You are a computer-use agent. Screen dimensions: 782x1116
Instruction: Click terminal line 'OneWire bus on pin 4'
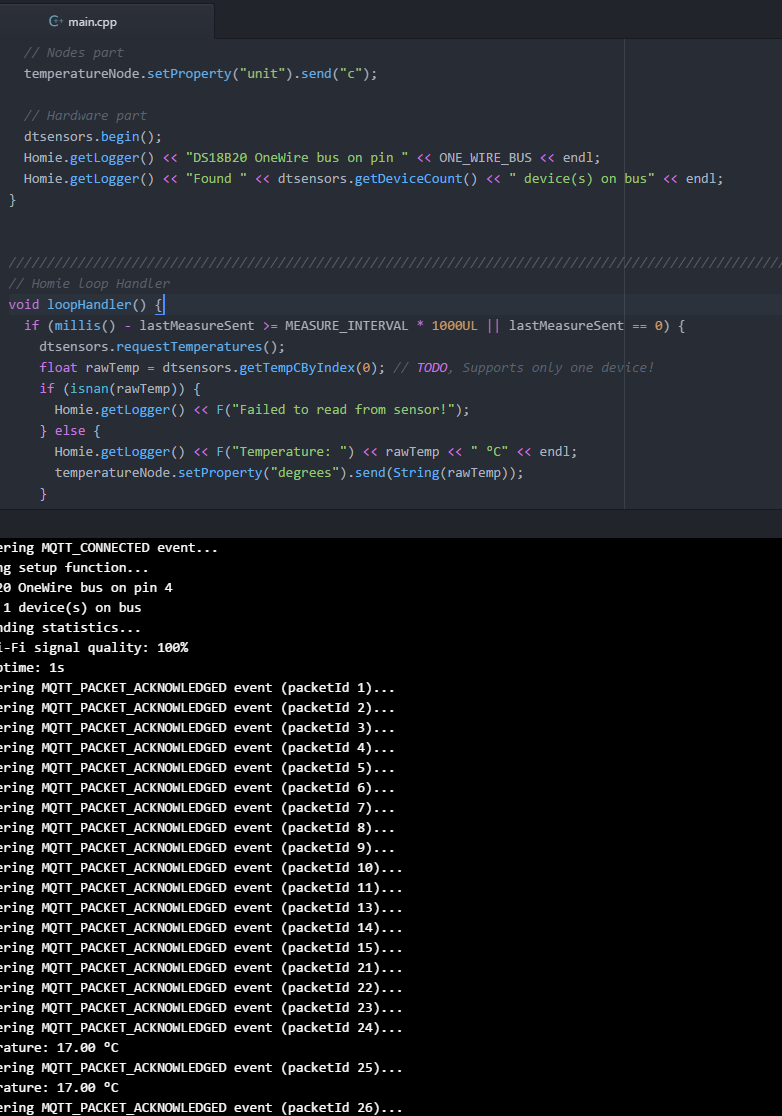pyautogui.click(x=86, y=588)
